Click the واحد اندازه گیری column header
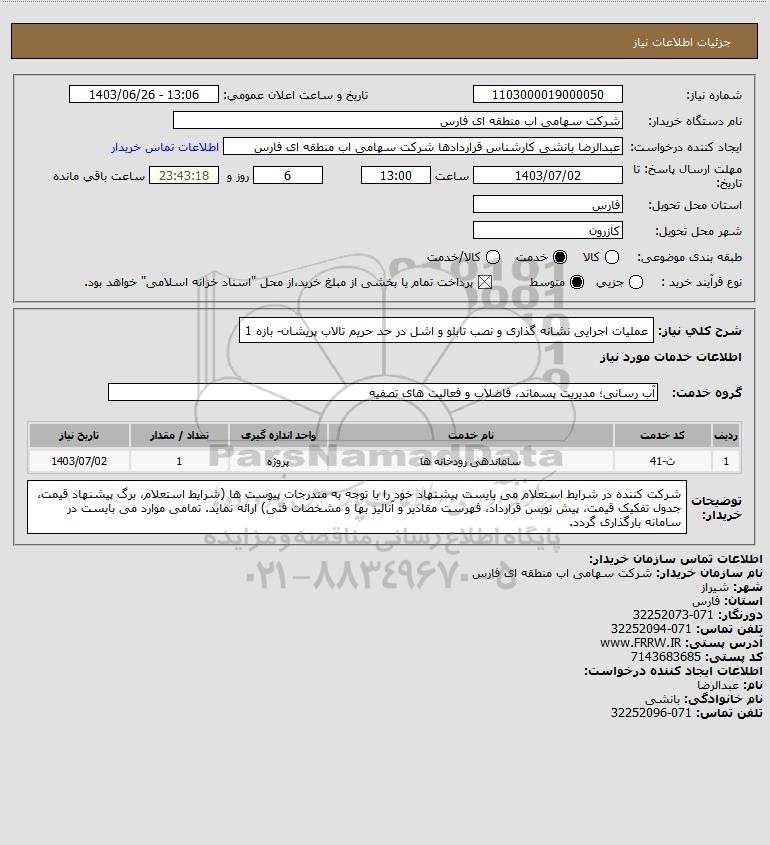The image size is (770, 845). [x=278, y=435]
